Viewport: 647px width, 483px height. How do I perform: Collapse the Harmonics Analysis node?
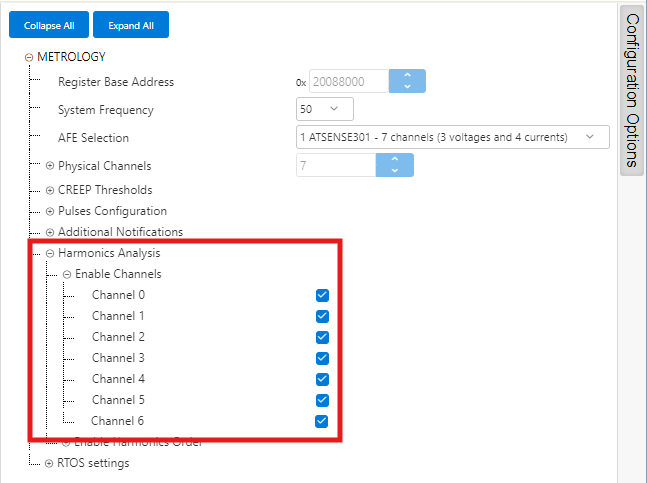pyautogui.click(x=49, y=253)
